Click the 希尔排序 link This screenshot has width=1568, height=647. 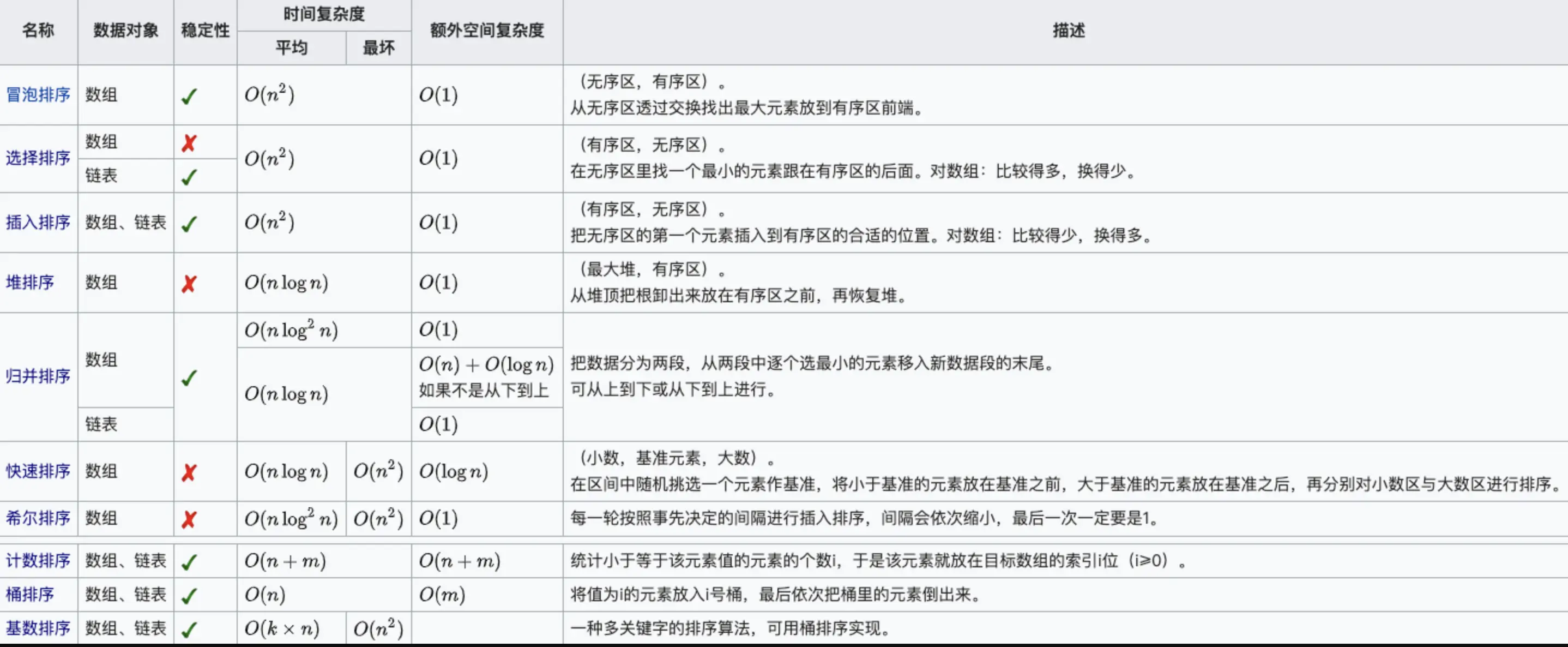pos(38,518)
